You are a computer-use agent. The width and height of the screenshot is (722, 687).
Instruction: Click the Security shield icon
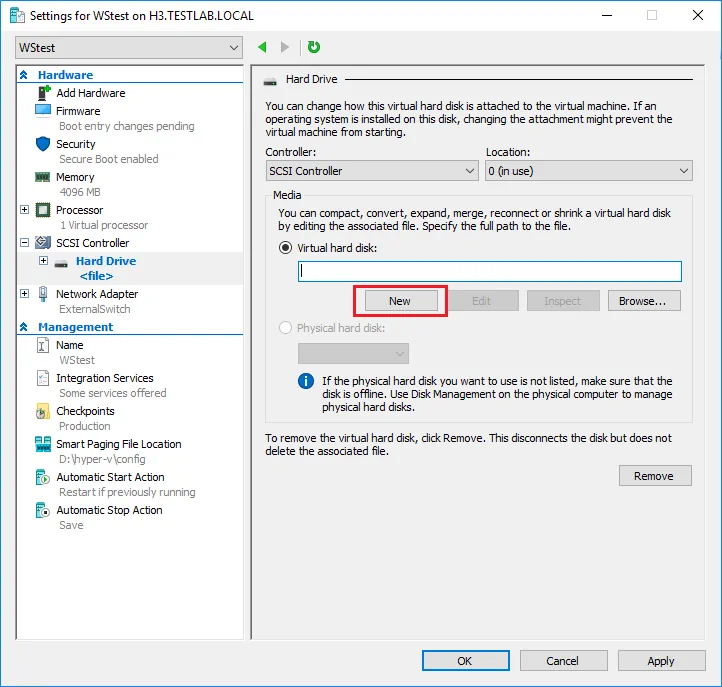[x=43, y=144]
